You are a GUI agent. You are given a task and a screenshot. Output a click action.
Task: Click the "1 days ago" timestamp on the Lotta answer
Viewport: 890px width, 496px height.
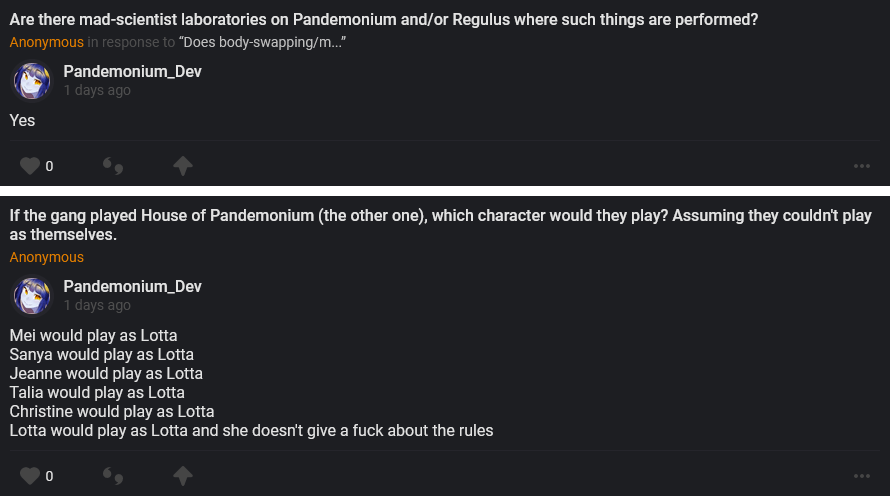[x=97, y=306]
